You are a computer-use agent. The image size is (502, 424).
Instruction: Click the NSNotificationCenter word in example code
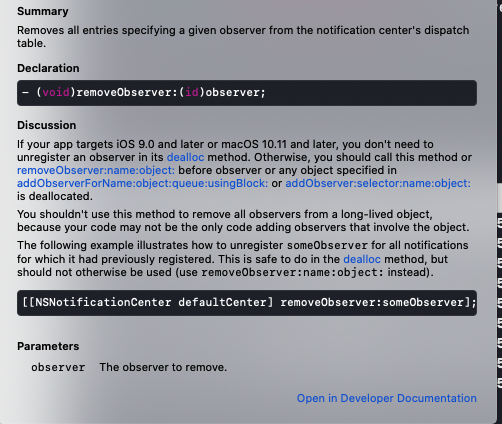[103, 302]
